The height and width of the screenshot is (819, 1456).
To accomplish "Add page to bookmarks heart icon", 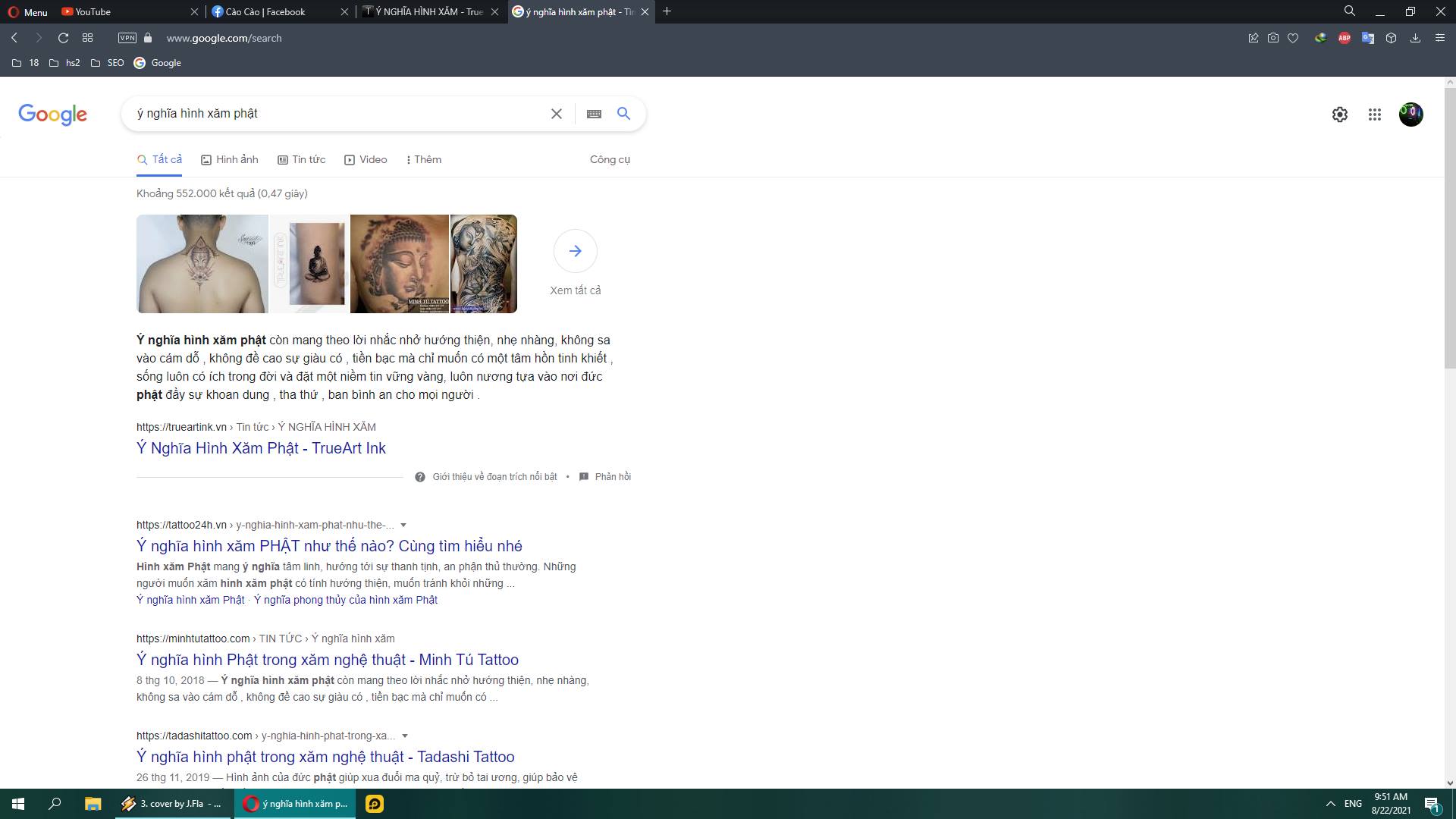I will [x=1293, y=38].
